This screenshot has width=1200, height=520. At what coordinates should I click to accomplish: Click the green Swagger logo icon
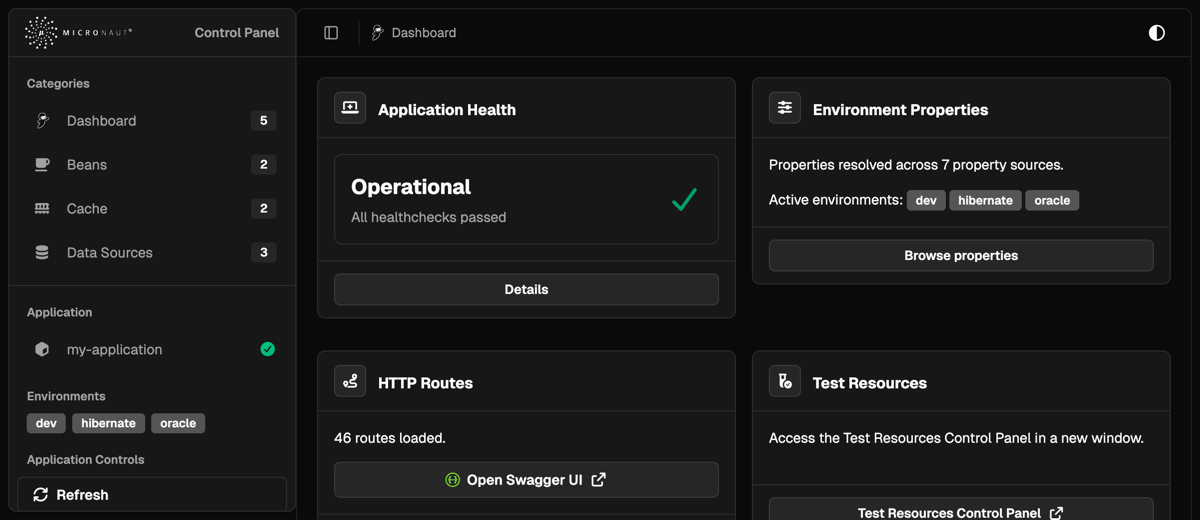452,480
